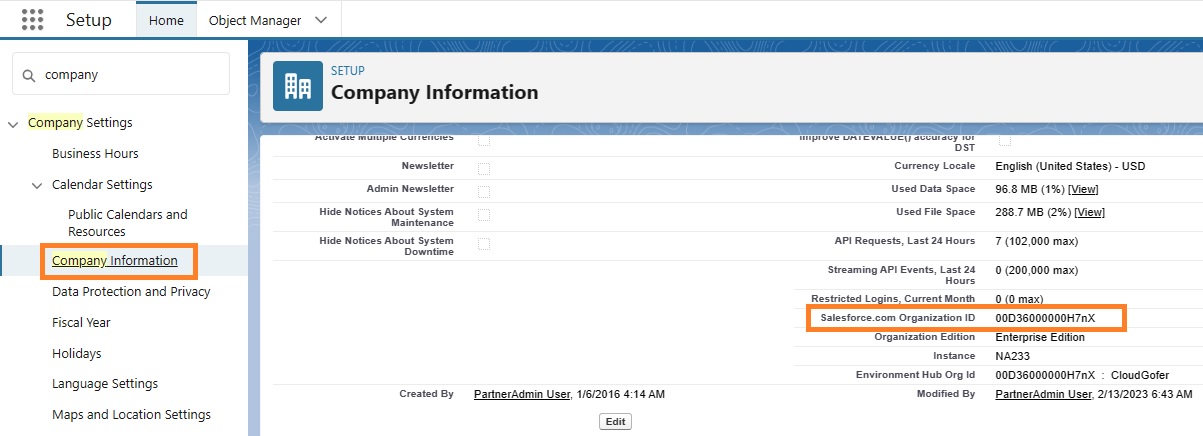Open the App Launcher grid icon
The image size is (1203, 436).
tap(32, 20)
